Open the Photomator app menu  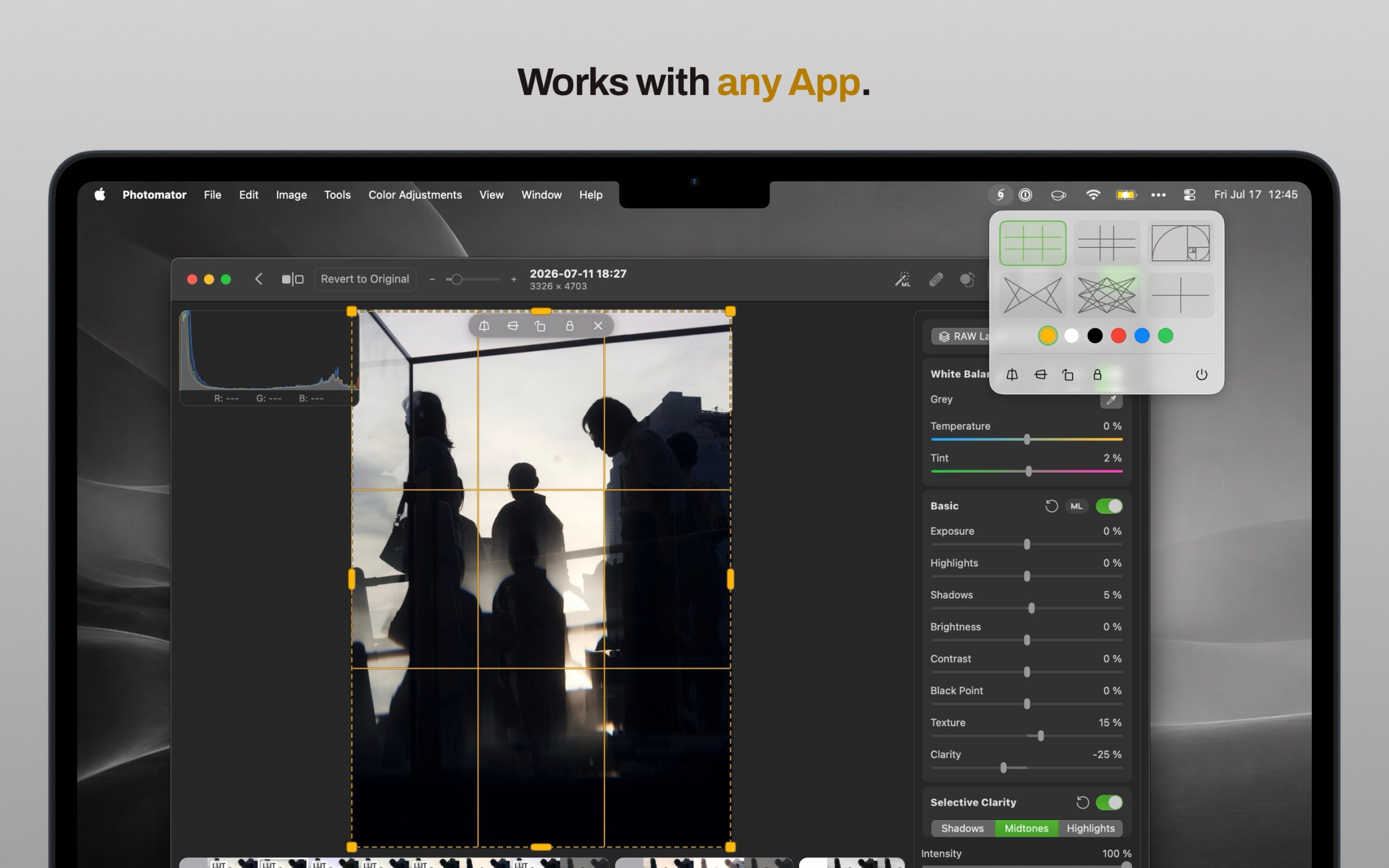[154, 195]
